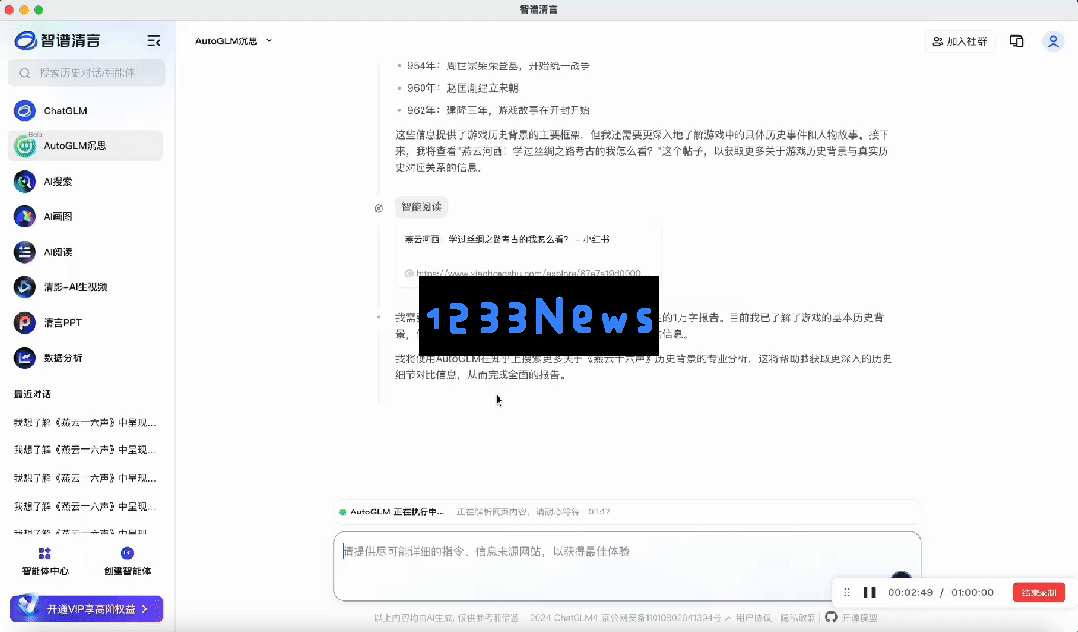Click the 创建智能体 icon
Viewport: 1078px width, 632px height.
127,554
